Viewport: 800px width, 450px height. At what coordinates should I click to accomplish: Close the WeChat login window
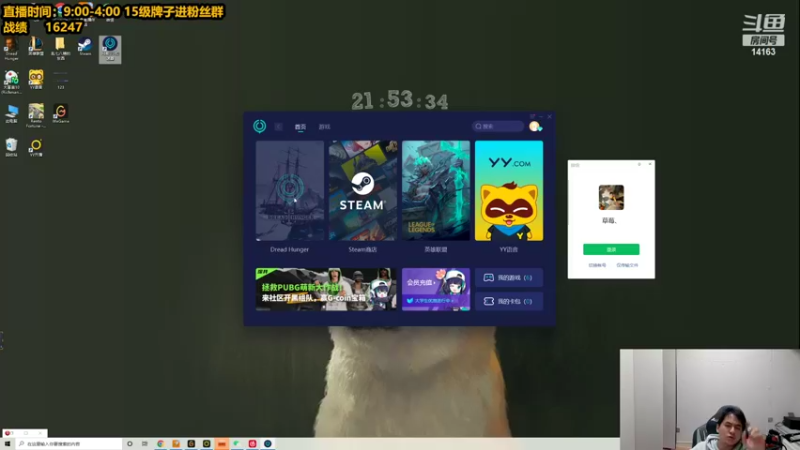[649, 164]
